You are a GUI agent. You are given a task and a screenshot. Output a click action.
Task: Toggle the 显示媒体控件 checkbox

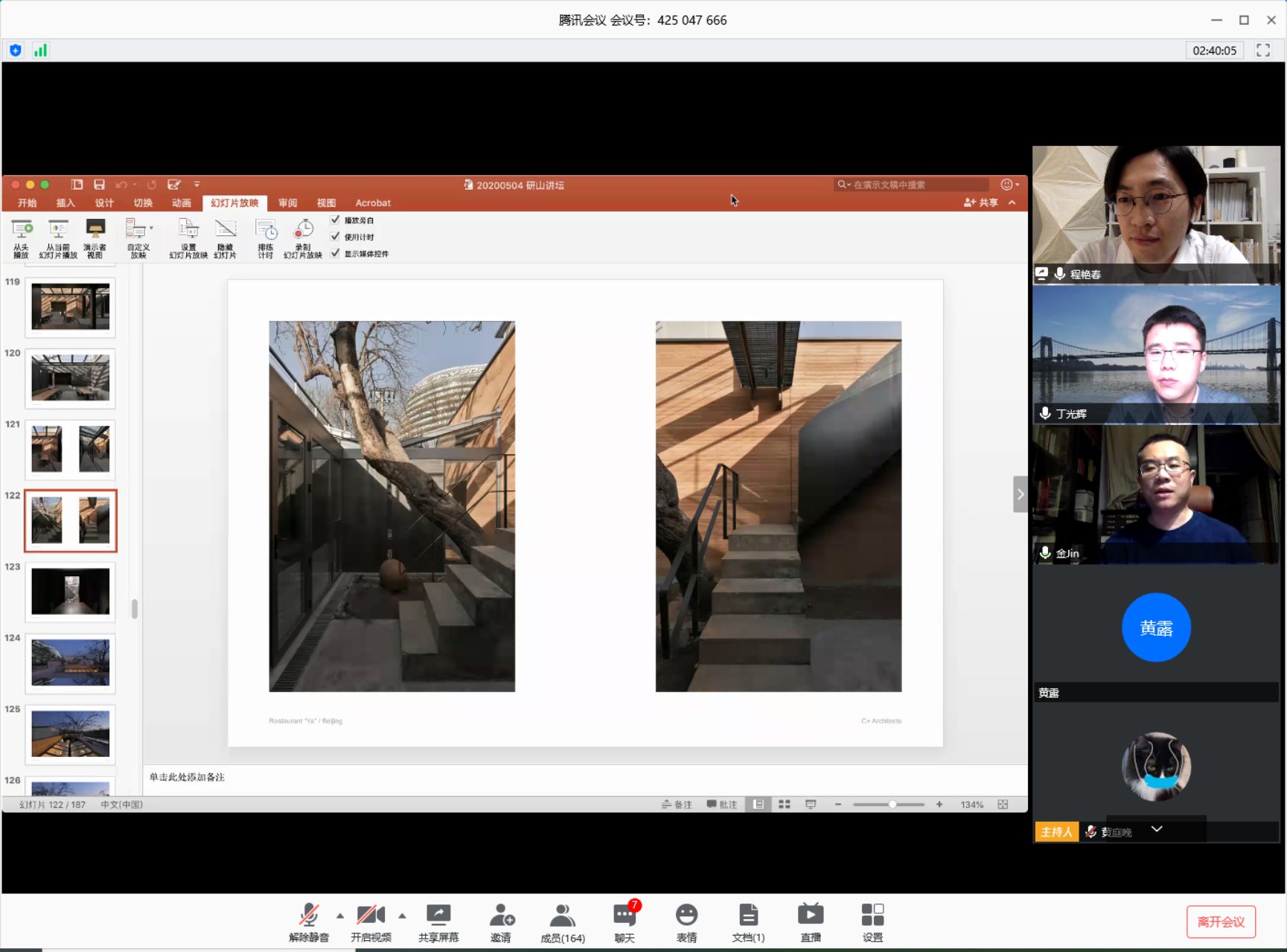(x=336, y=253)
